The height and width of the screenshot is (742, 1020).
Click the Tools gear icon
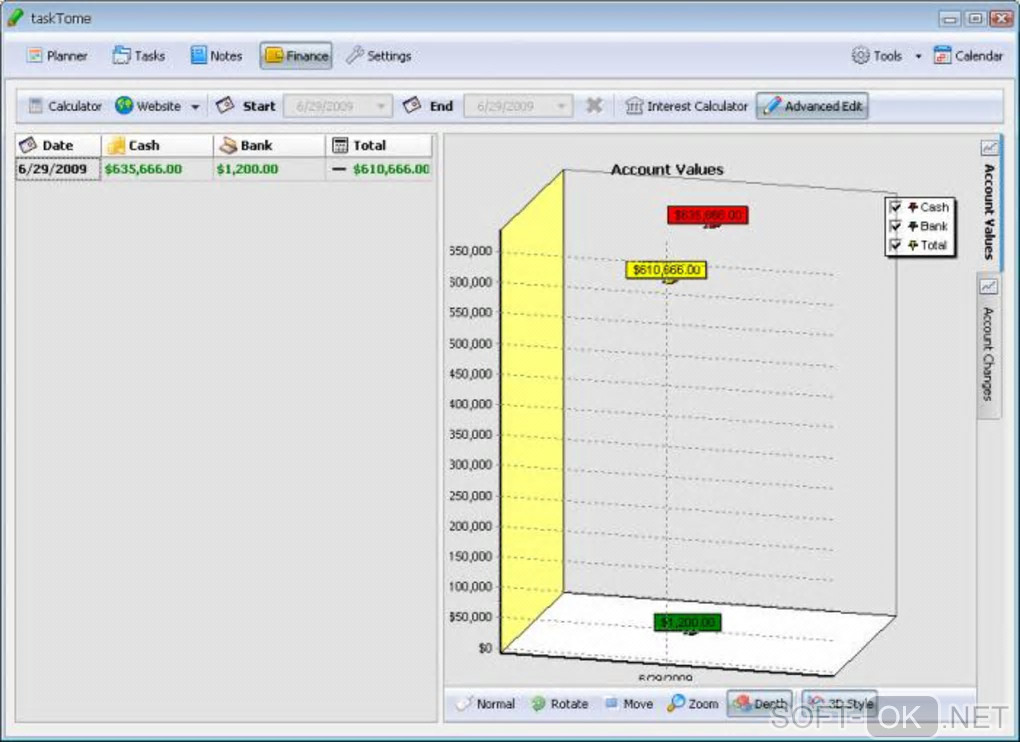point(860,56)
